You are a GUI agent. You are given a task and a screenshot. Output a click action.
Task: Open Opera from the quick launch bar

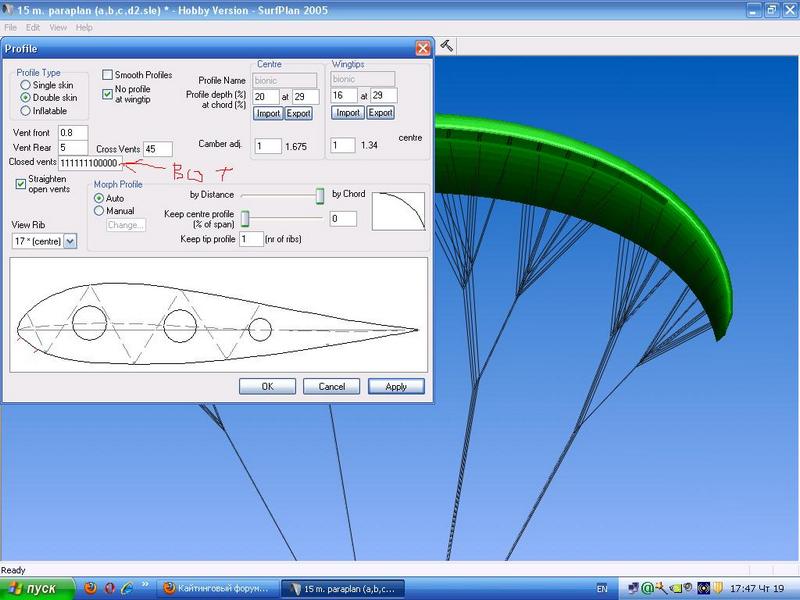[109, 588]
